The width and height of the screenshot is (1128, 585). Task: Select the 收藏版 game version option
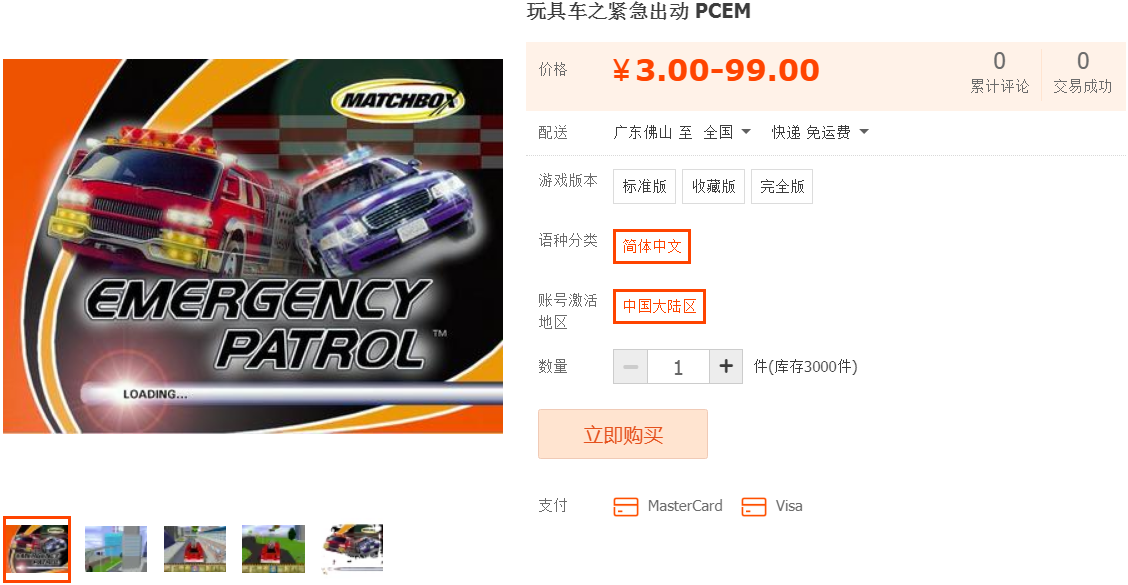tap(714, 186)
